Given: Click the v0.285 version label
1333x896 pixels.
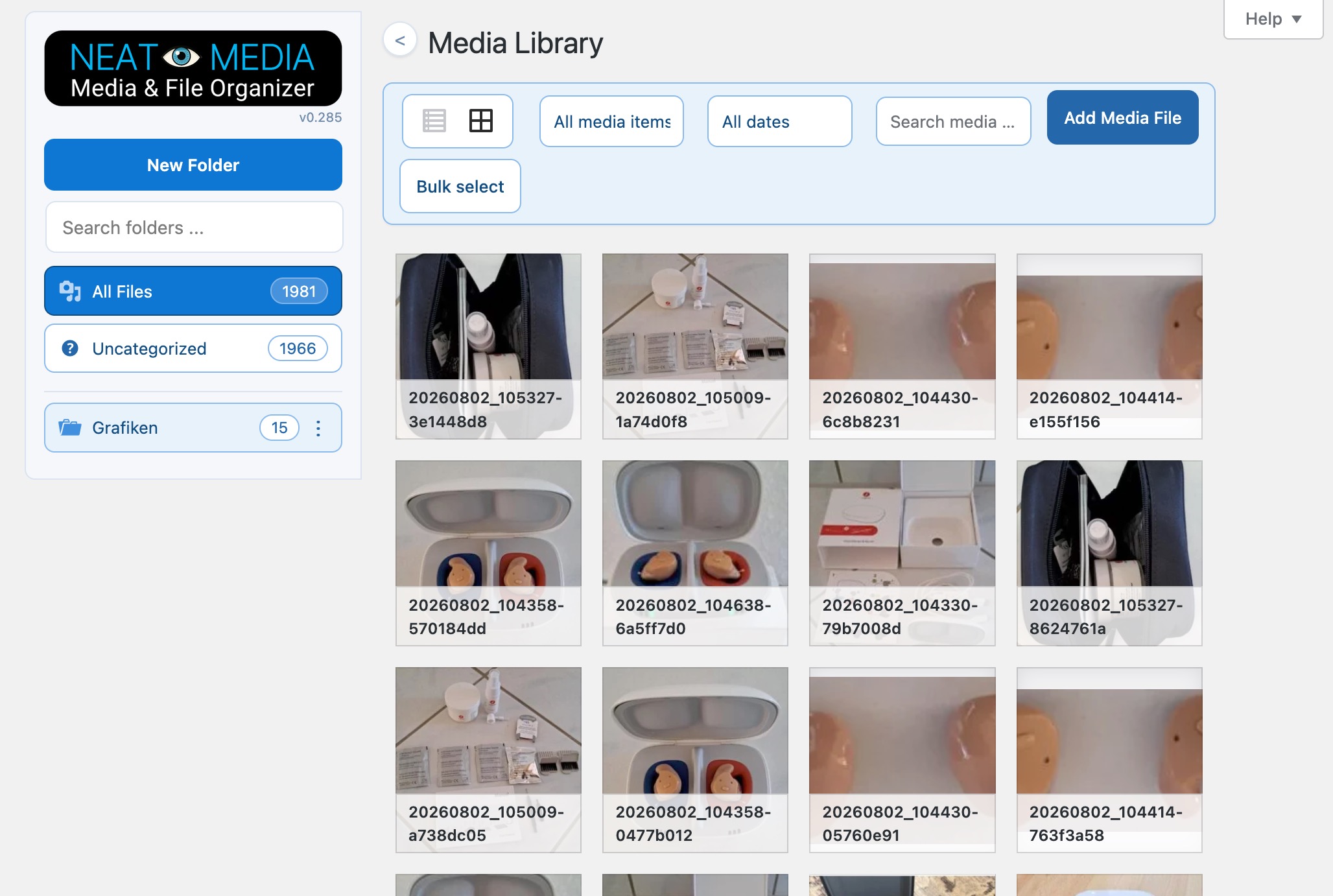Looking at the screenshot, I should point(320,117).
